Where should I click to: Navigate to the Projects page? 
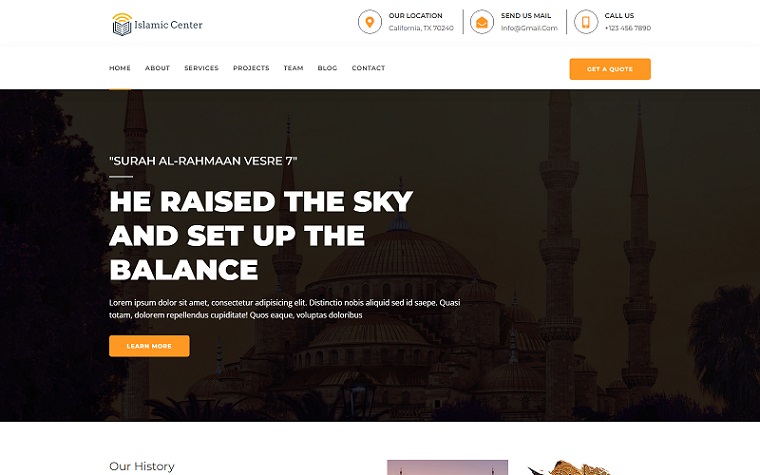click(x=251, y=68)
